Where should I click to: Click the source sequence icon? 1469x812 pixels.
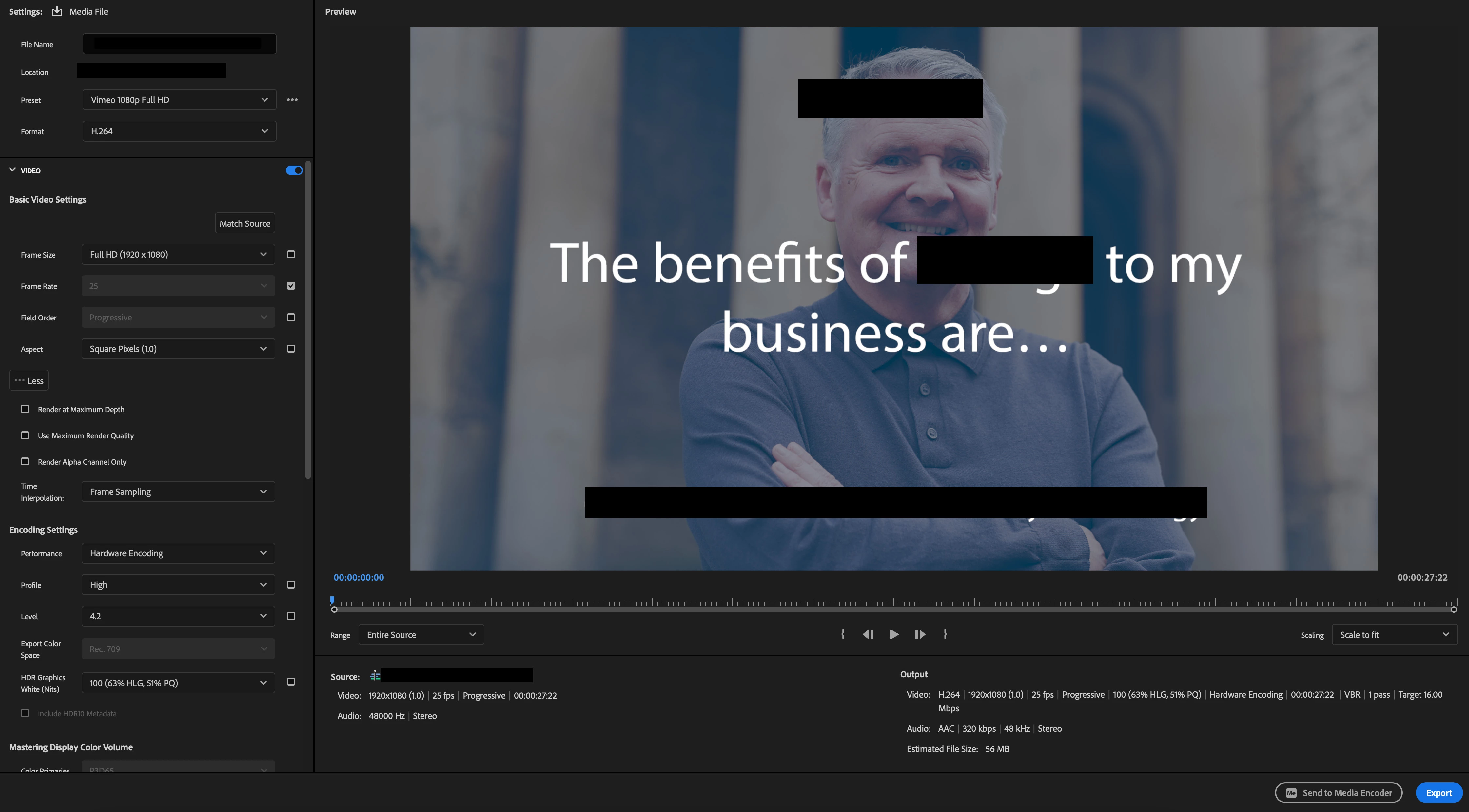375,676
